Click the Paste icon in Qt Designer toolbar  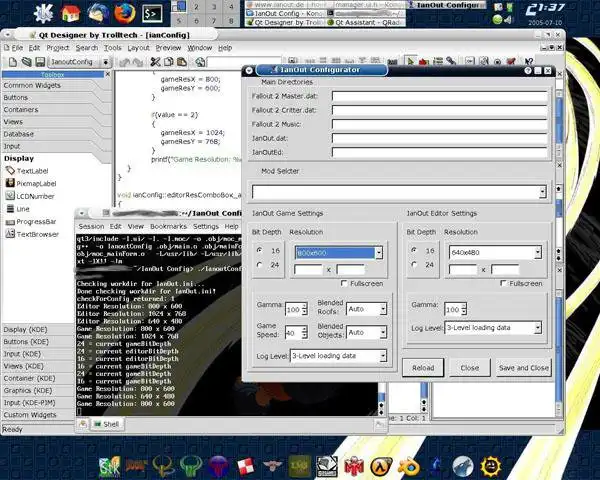point(182,62)
